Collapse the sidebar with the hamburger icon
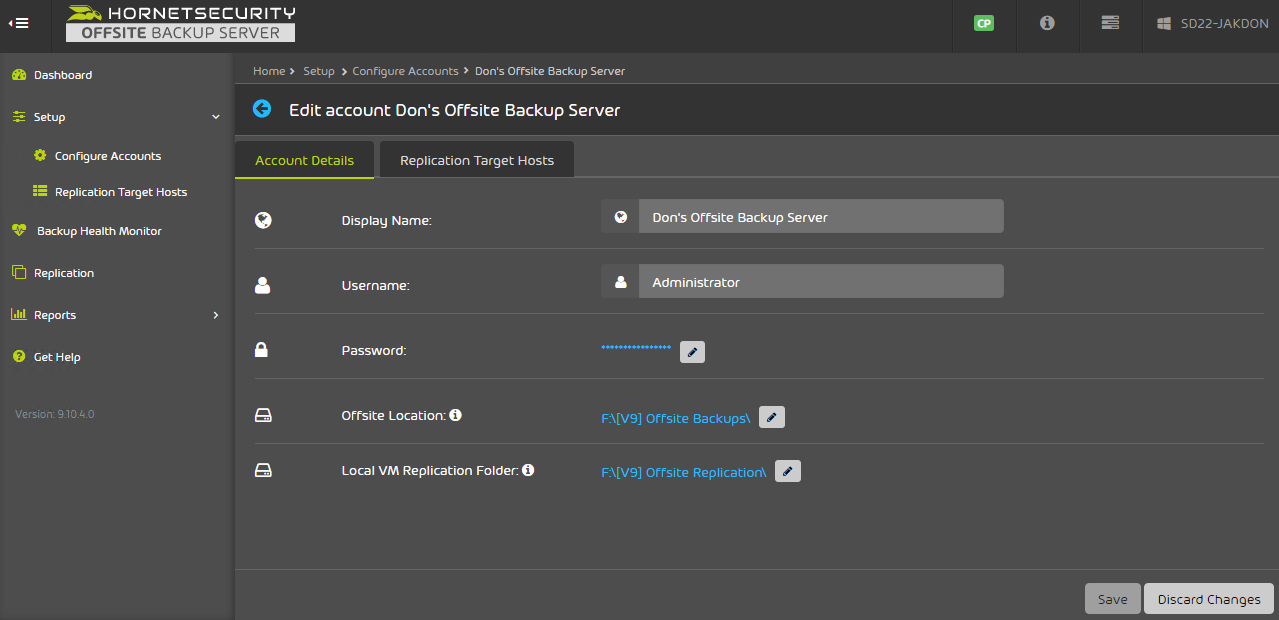 pos(19,23)
